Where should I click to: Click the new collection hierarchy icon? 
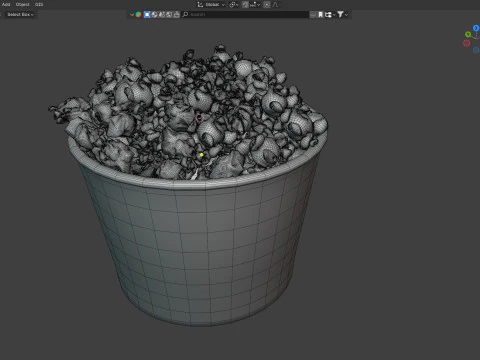[328, 14]
